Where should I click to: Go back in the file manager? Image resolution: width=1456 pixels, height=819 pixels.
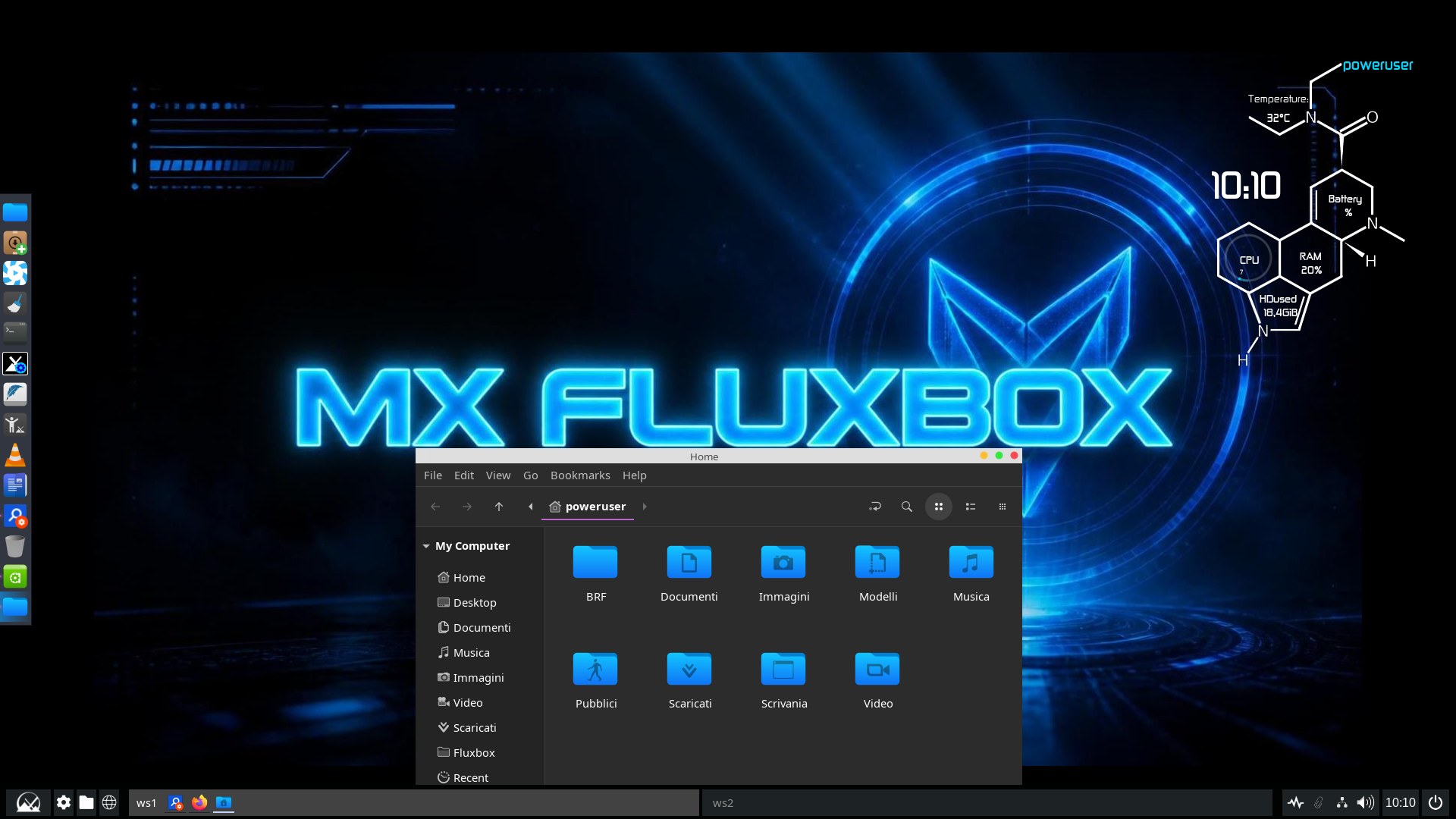435,507
